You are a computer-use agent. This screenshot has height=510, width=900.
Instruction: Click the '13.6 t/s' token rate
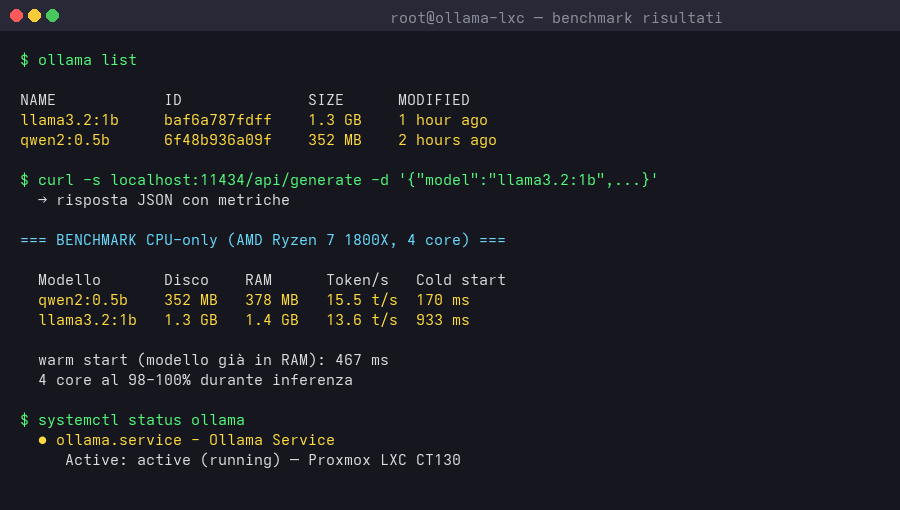(x=362, y=320)
